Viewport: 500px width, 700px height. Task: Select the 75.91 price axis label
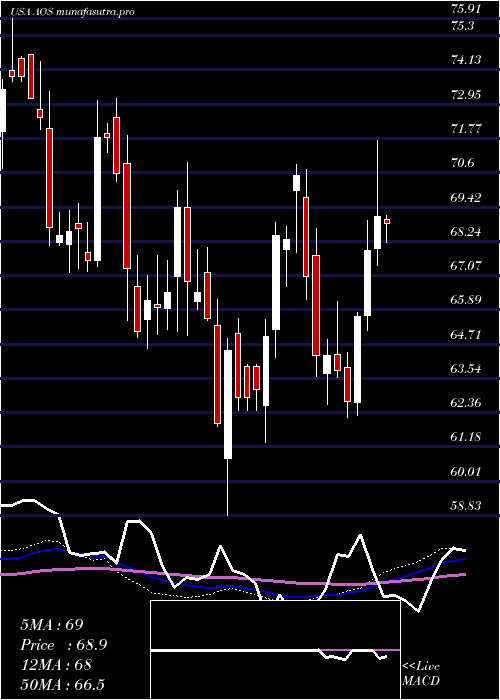466,9
